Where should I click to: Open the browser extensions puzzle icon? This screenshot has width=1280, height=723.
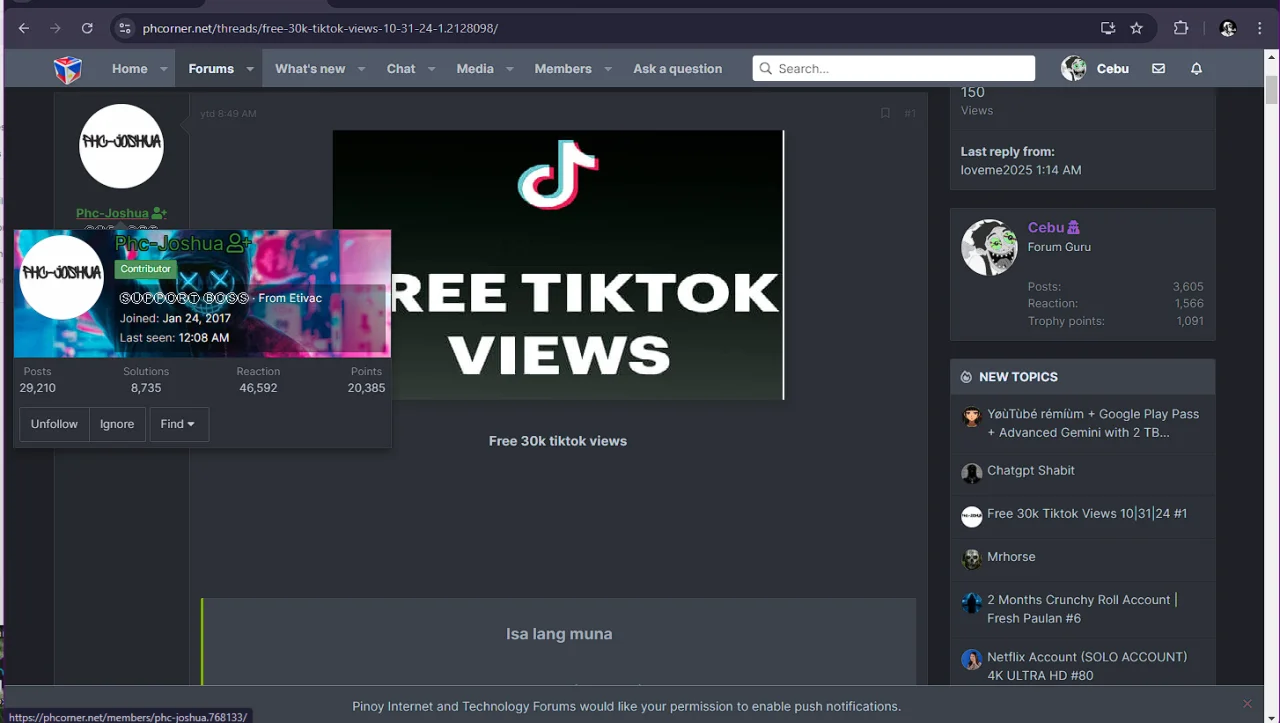(1181, 28)
